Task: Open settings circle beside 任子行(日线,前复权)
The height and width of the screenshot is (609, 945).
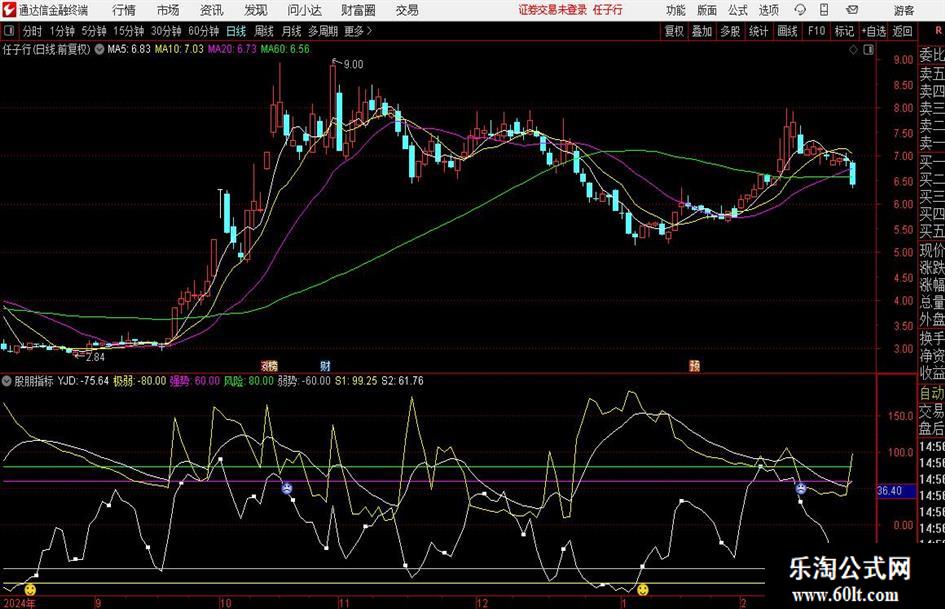Action: point(99,49)
